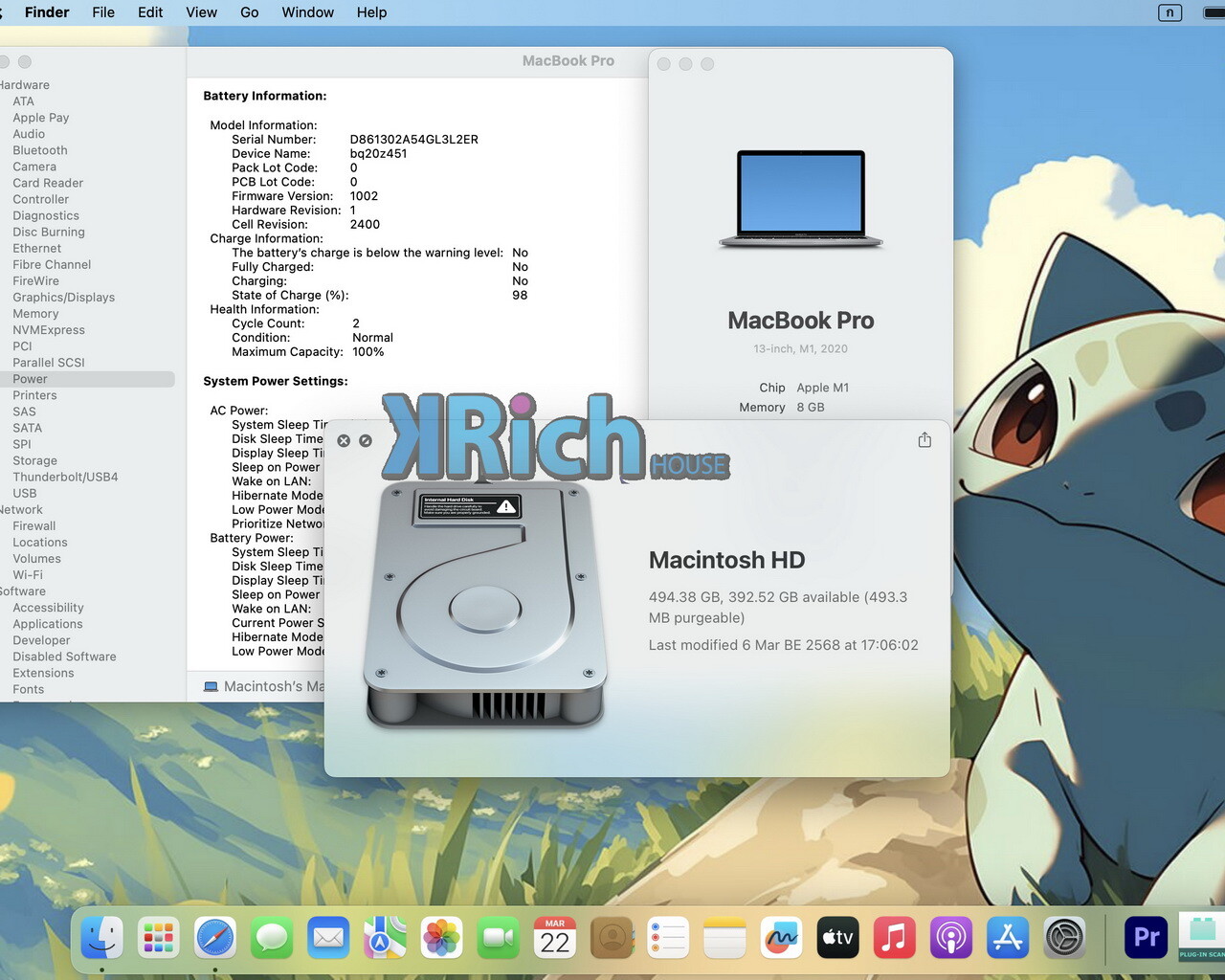The width and height of the screenshot is (1225, 980).
Task: Click the MacBook Pro heading in About window
Action: coord(801,321)
